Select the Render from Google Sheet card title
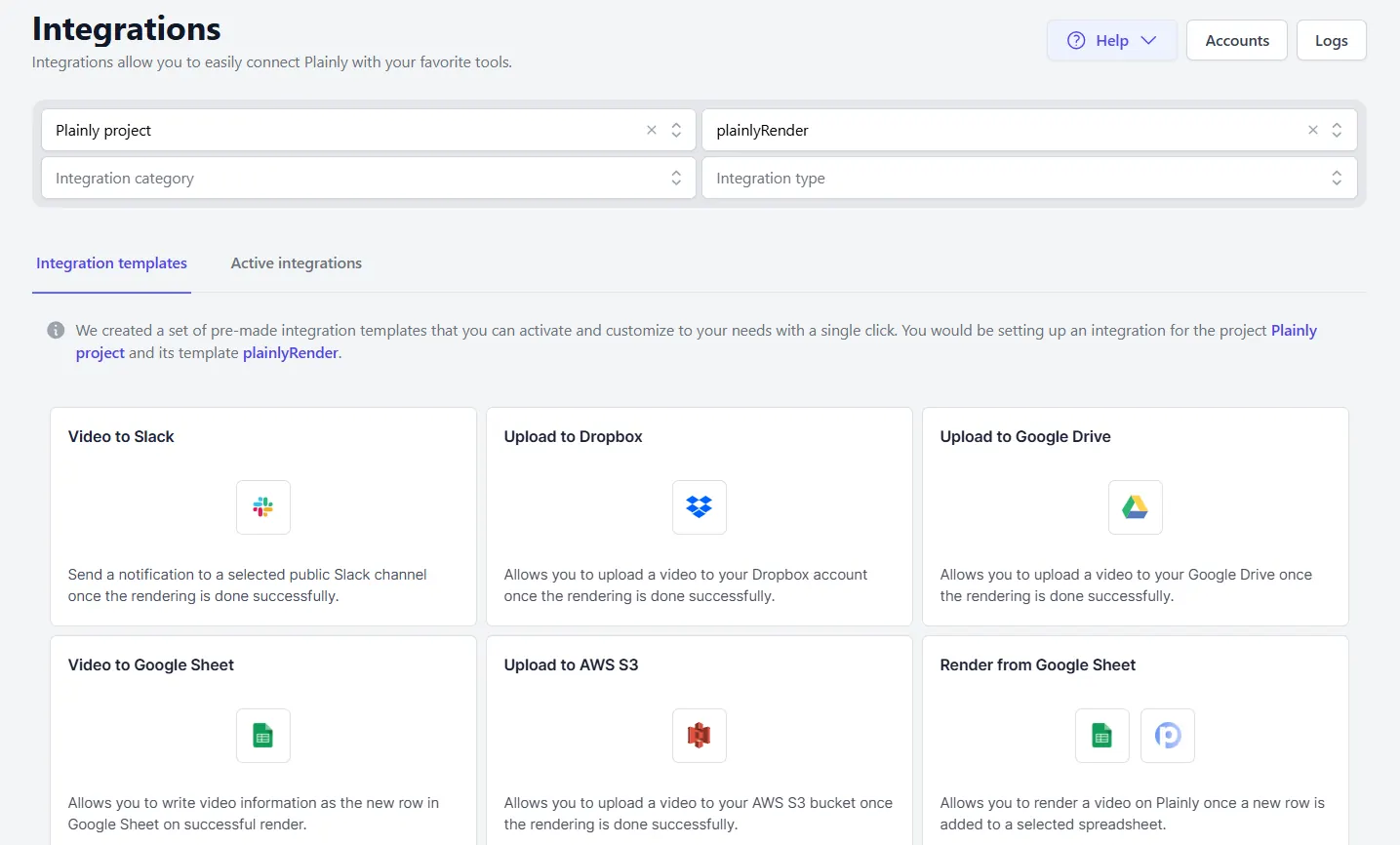The height and width of the screenshot is (845, 1400). (1038, 664)
